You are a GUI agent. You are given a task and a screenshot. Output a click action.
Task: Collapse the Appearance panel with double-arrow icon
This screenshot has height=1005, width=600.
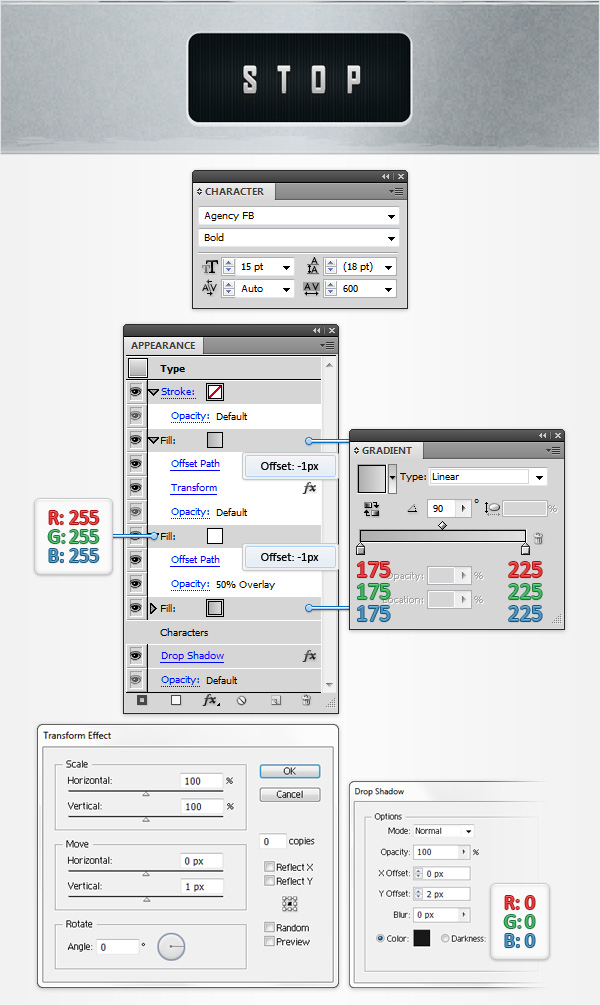point(317,330)
